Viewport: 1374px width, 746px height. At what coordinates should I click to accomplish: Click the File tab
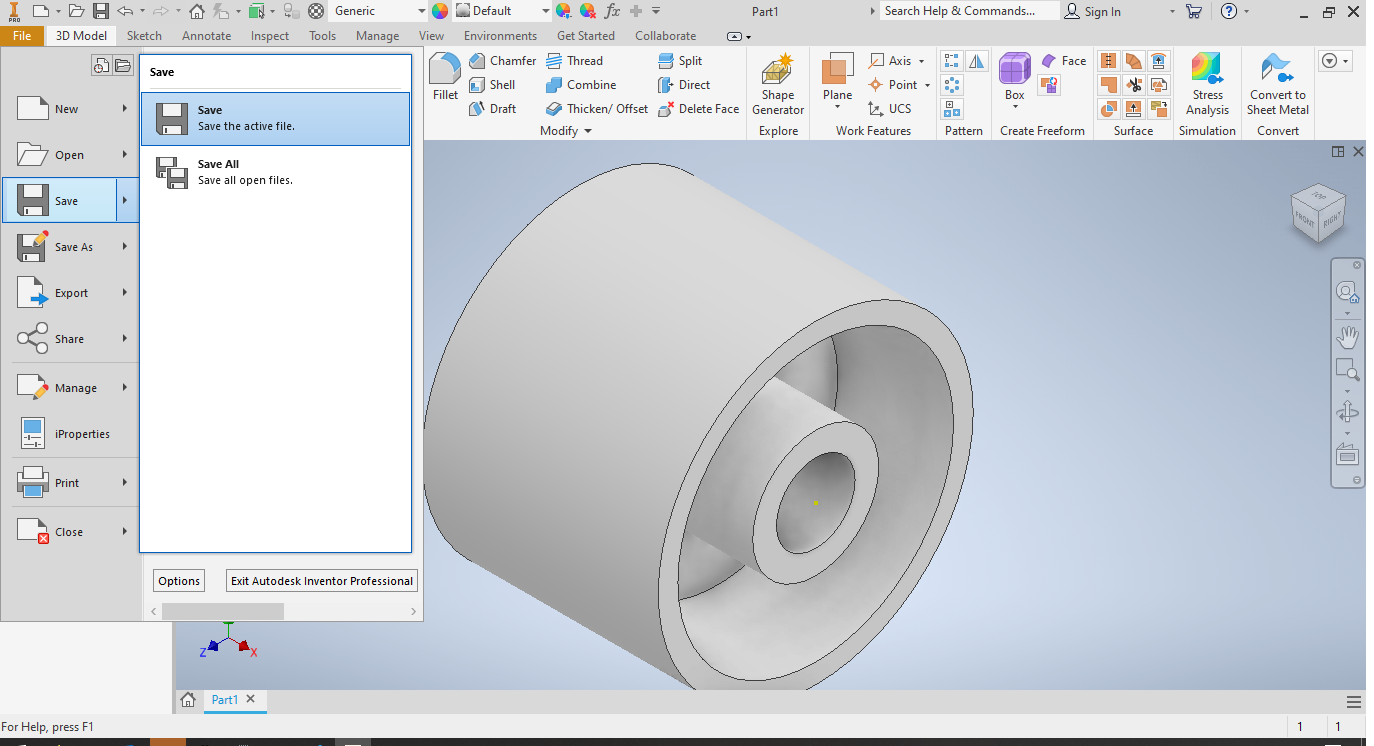(x=22, y=35)
